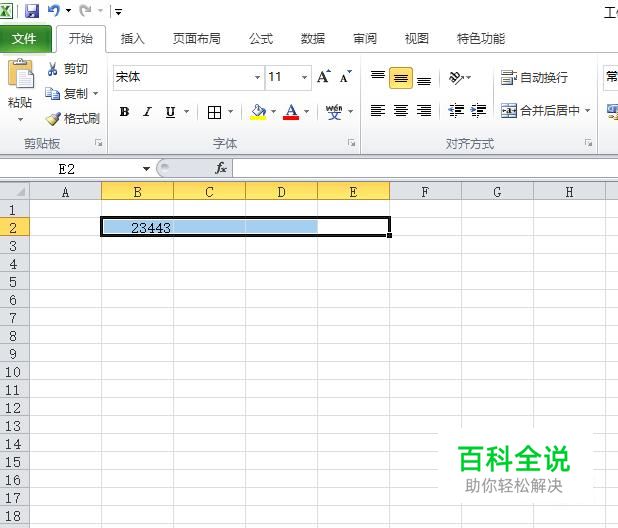Switch to the 特色功能 tab
This screenshot has height=528, width=618.
pos(481,39)
